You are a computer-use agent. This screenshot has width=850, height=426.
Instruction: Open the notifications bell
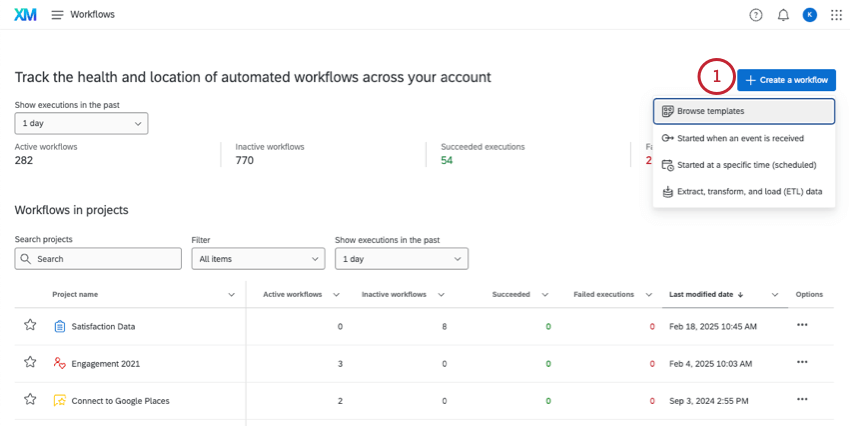tap(783, 15)
